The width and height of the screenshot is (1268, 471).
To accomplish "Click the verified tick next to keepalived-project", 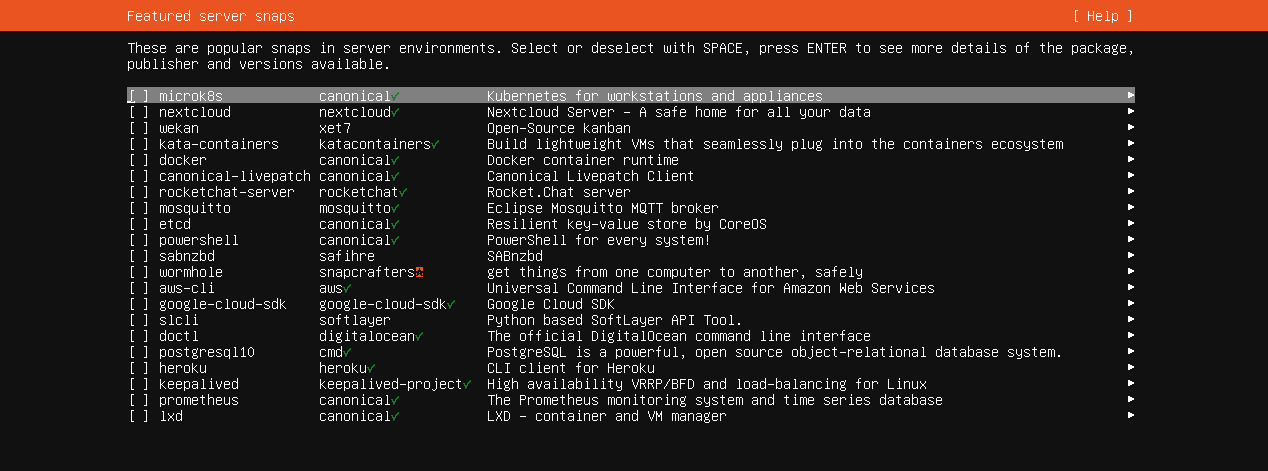I will click(468, 384).
